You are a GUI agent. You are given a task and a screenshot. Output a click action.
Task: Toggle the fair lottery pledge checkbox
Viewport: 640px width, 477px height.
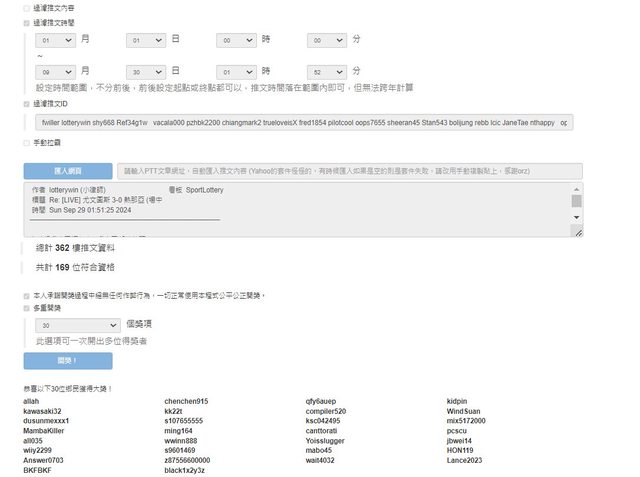click(26, 296)
